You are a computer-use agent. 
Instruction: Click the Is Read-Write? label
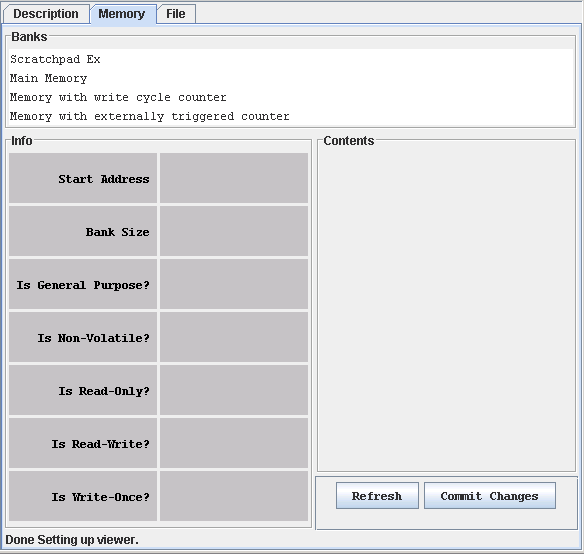pyautogui.click(x=83, y=443)
